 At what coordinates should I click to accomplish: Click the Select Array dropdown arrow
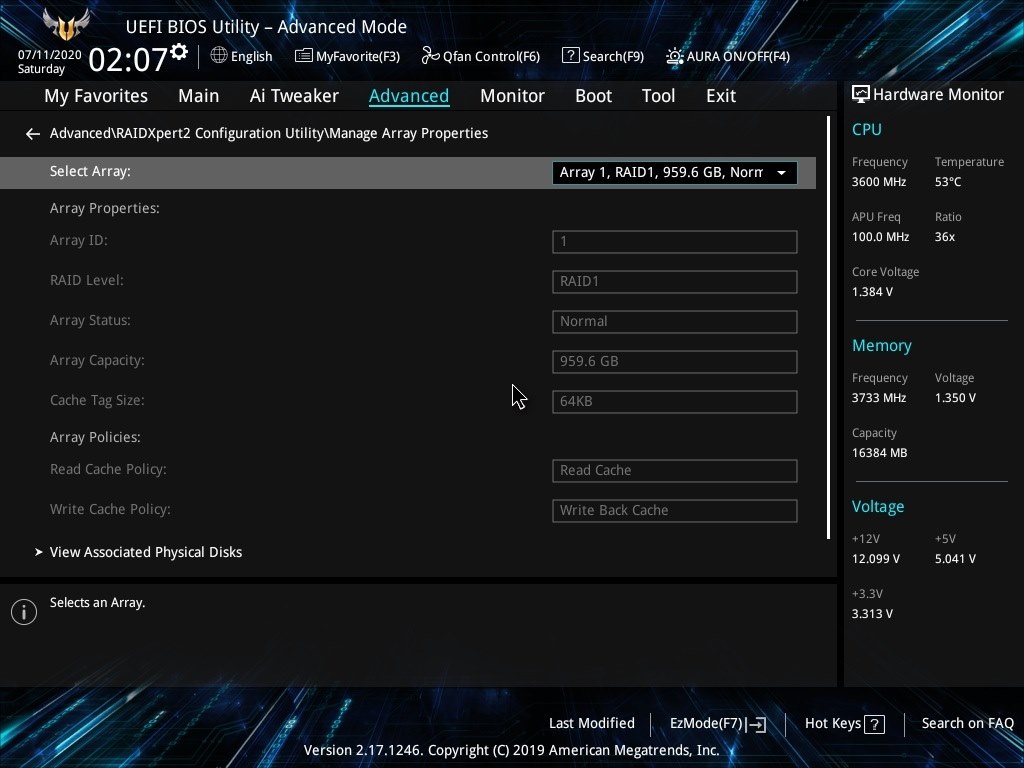coord(781,173)
